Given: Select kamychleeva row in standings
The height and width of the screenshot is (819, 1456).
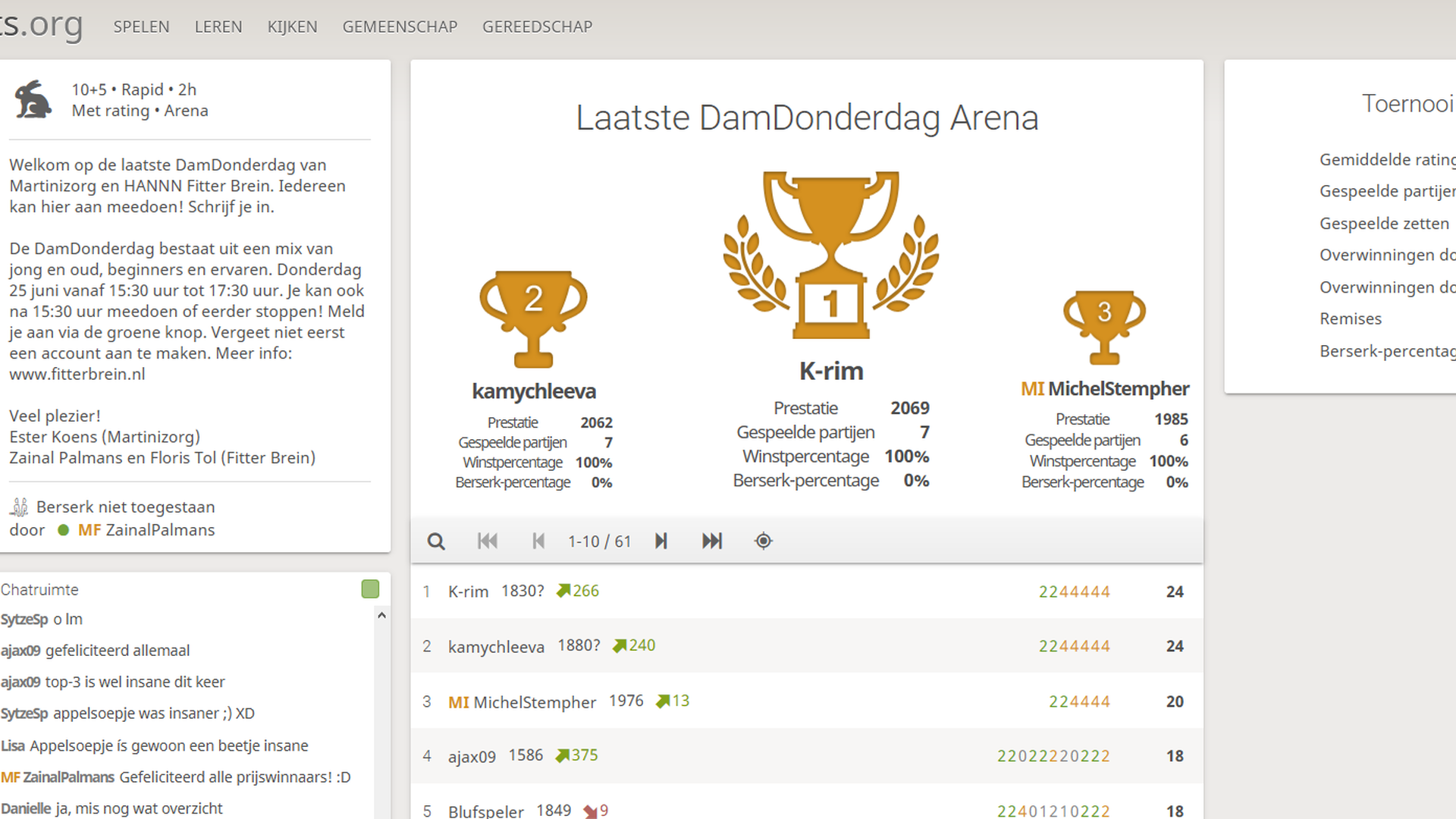Looking at the screenshot, I should coord(807,646).
